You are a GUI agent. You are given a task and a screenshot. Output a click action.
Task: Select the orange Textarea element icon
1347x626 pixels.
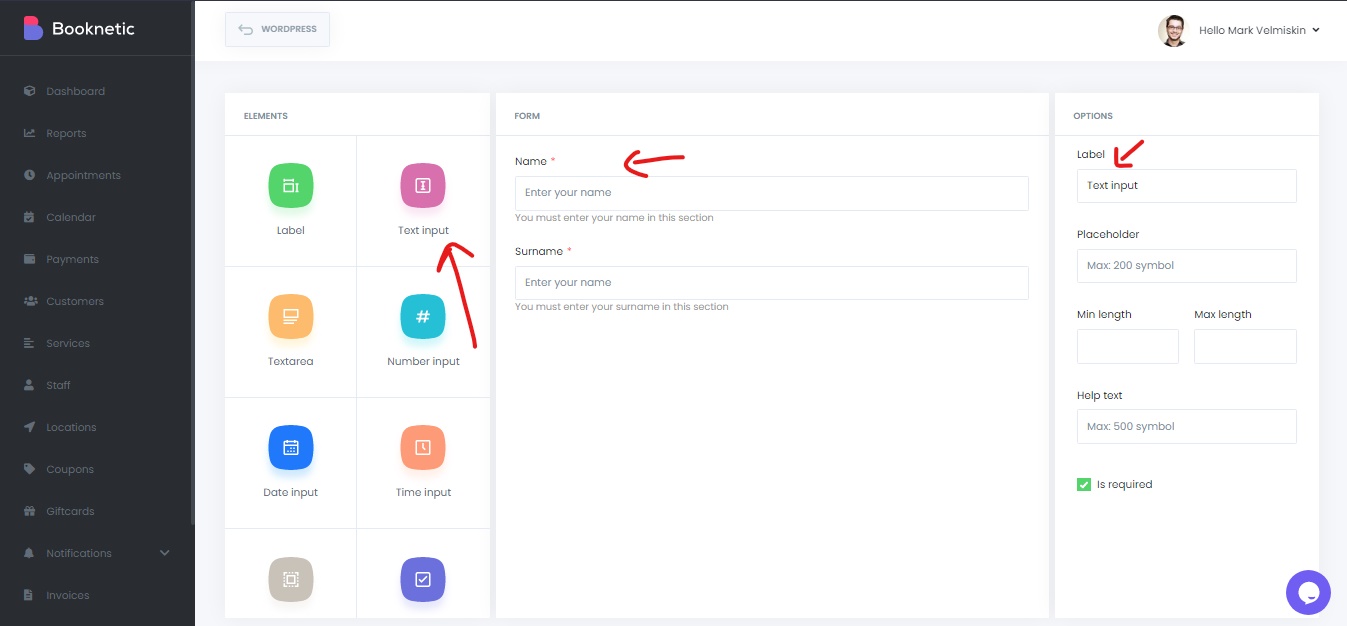291,316
